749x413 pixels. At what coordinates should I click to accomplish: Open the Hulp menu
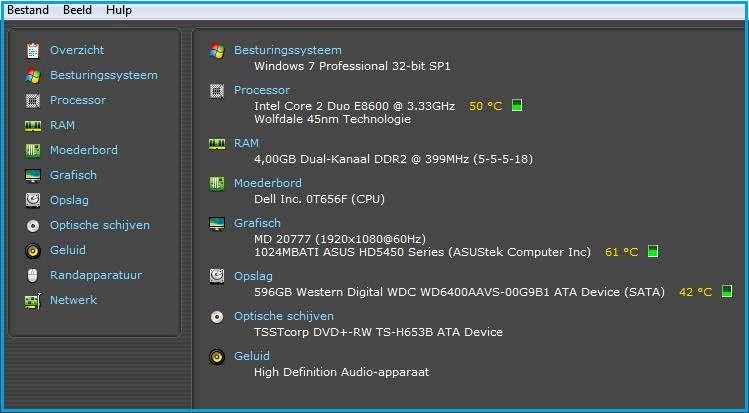click(x=119, y=10)
